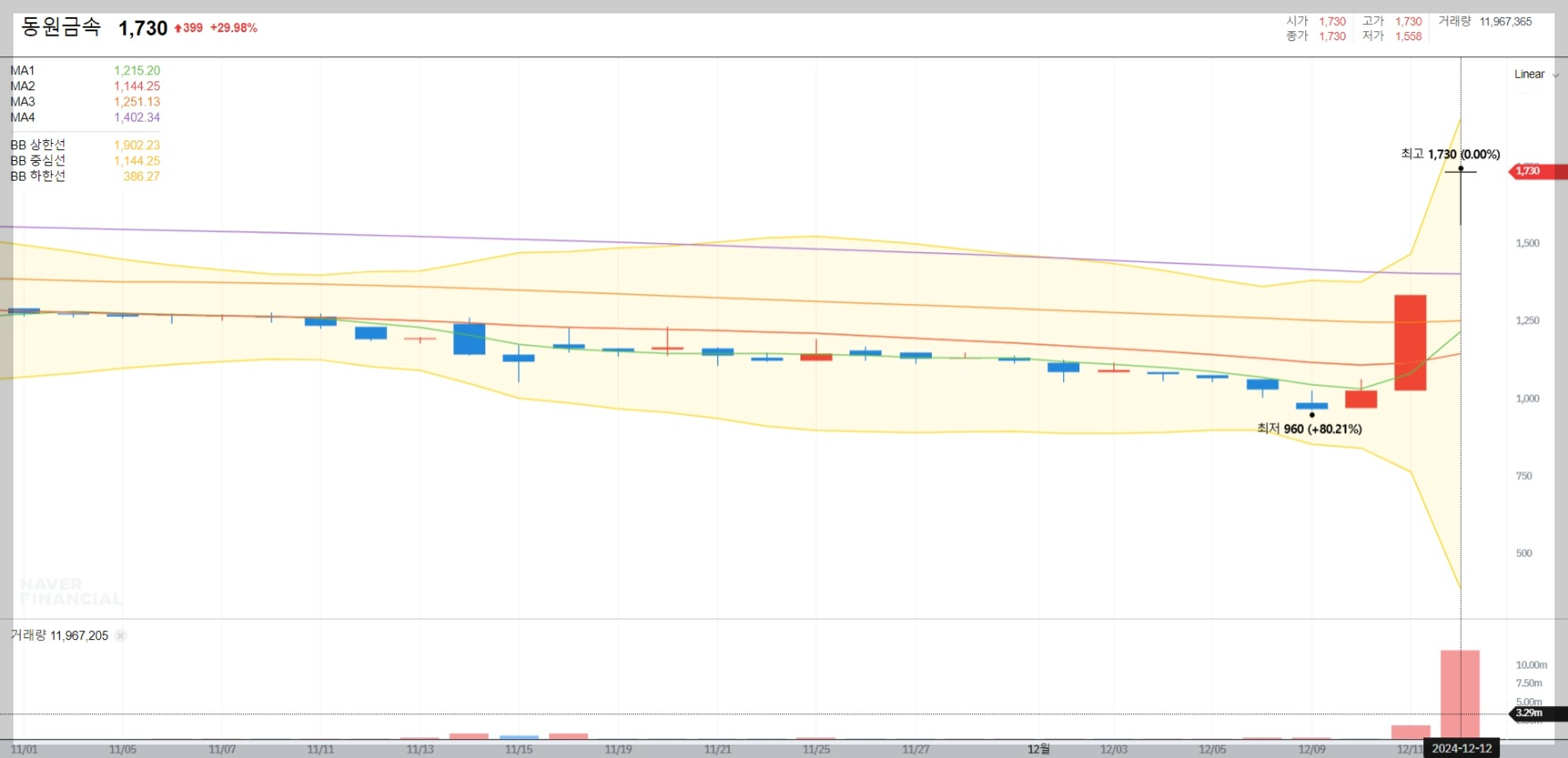Click the BB upper band value 1,902.23
Screen dimensions: 1568x758
[x=137, y=145]
